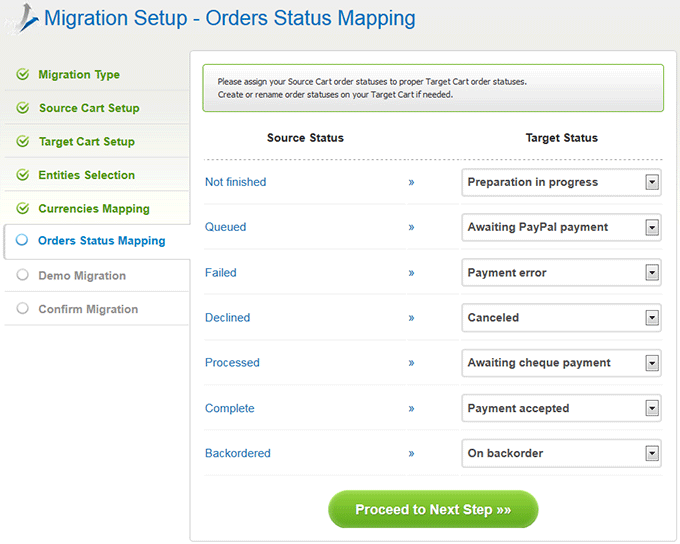Click the Processed source status
The height and width of the screenshot is (544, 680).
[232, 363]
